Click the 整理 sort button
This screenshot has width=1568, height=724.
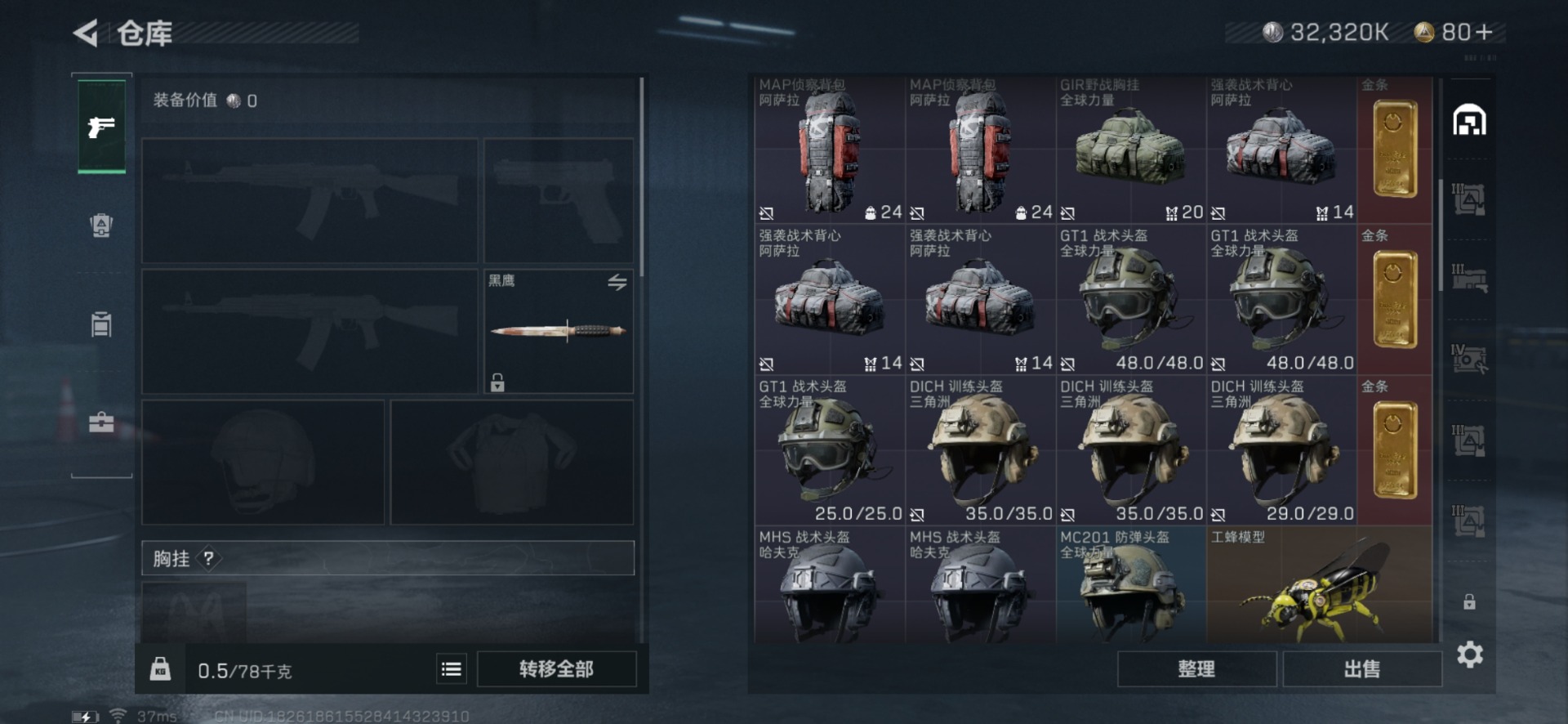pyautogui.click(x=1196, y=669)
